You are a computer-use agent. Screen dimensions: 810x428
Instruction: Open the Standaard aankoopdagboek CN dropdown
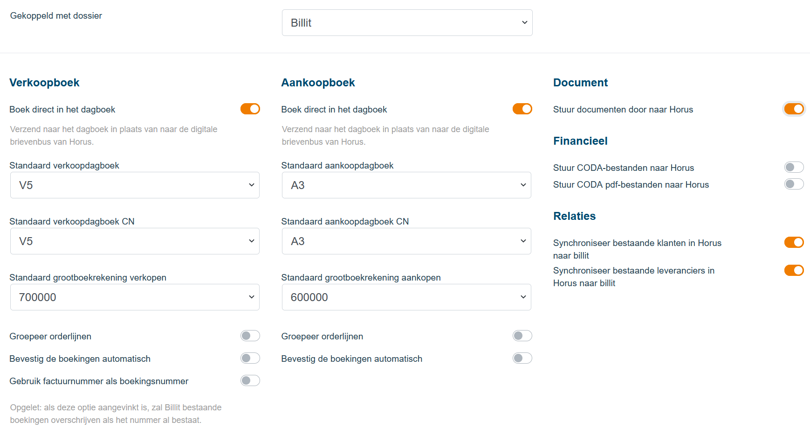point(406,241)
